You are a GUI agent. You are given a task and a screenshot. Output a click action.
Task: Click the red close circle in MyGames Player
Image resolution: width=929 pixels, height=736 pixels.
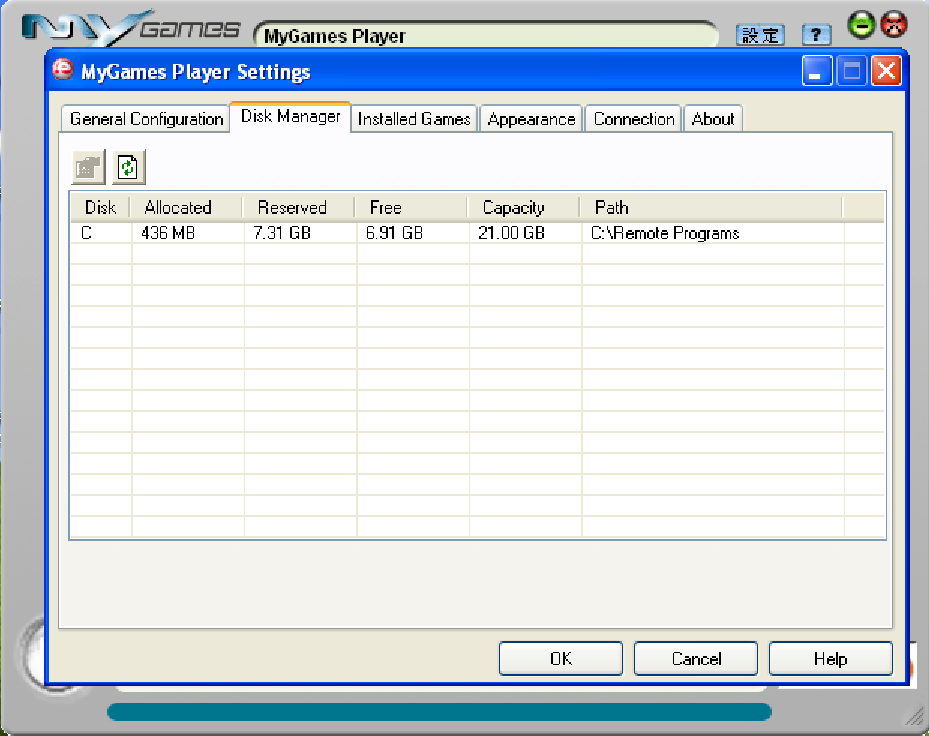(893, 25)
